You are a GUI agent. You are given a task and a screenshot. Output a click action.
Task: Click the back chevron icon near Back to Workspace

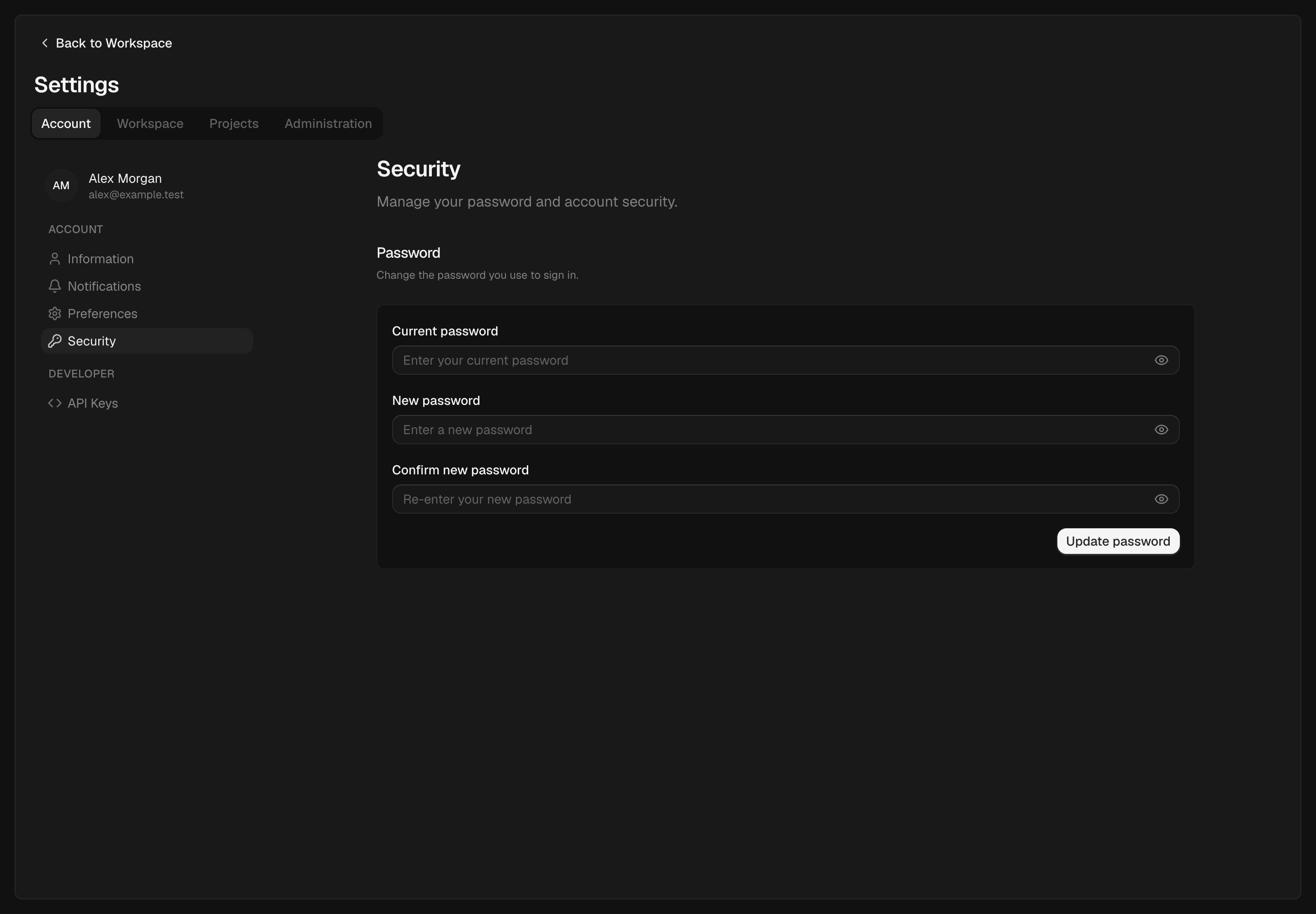coord(45,43)
